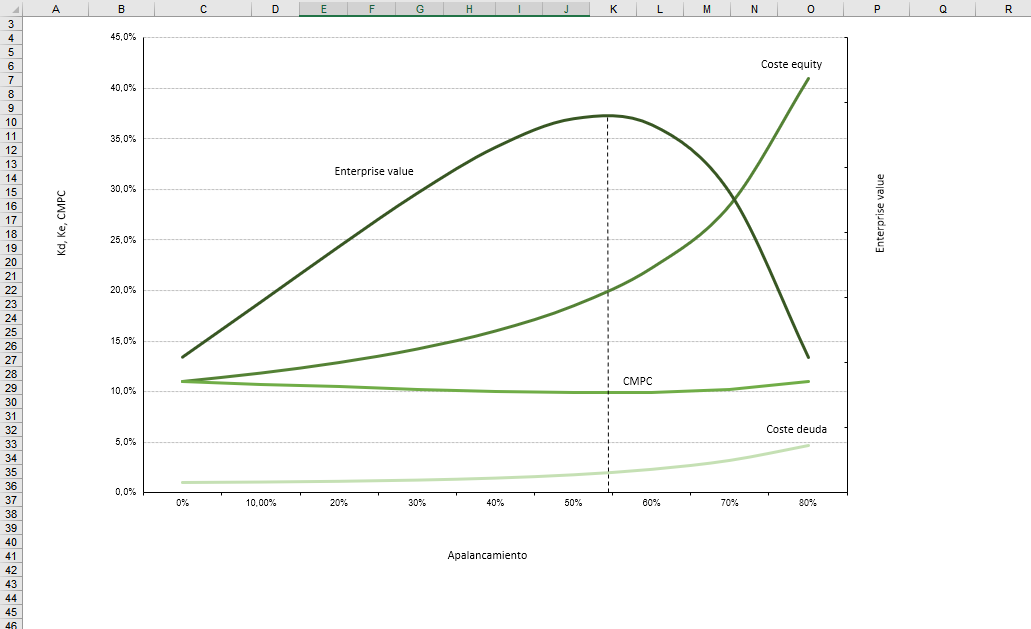Viewport: 1031px width, 629px height.
Task: Click the 0,0% vertical axis label
Action: 125,492
